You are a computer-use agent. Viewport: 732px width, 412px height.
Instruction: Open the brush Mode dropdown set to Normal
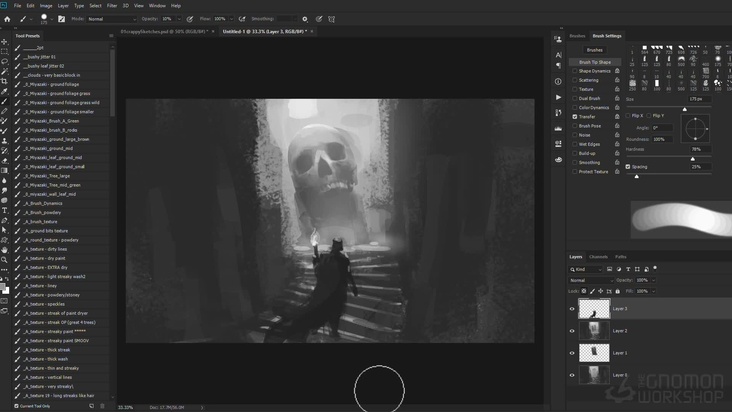point(112,19)
